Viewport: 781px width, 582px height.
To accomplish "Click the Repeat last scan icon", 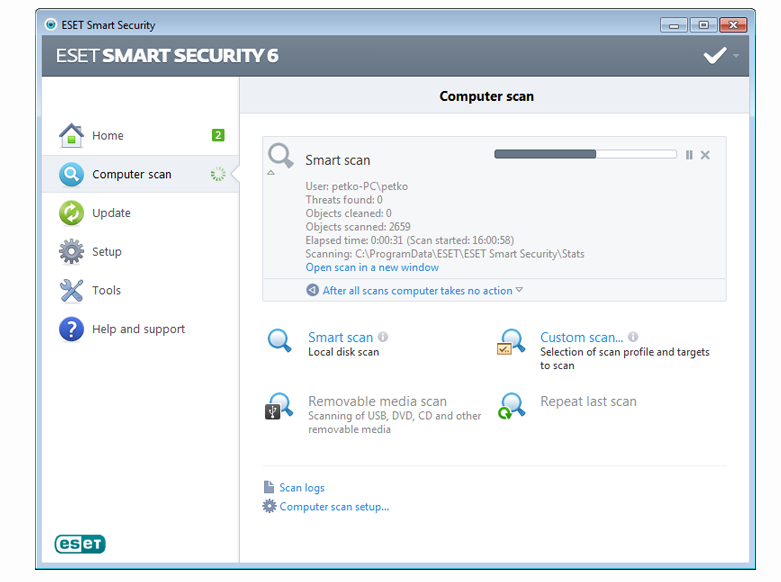I will (512, 406).
